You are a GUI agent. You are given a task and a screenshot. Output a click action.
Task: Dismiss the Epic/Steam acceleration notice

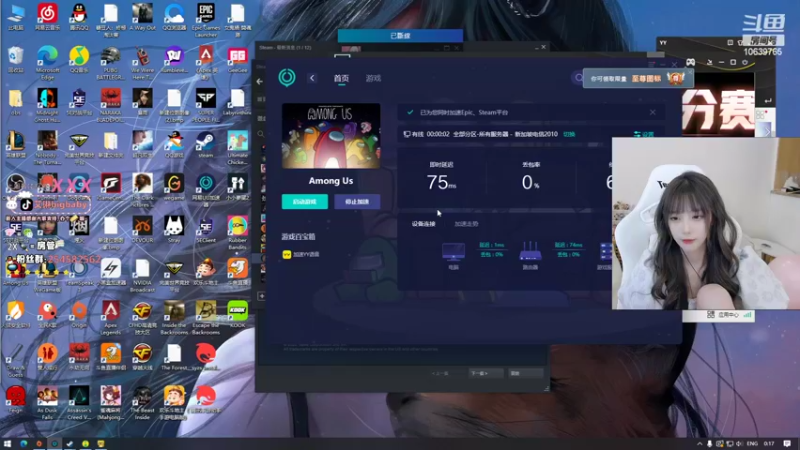click(653, 112)
